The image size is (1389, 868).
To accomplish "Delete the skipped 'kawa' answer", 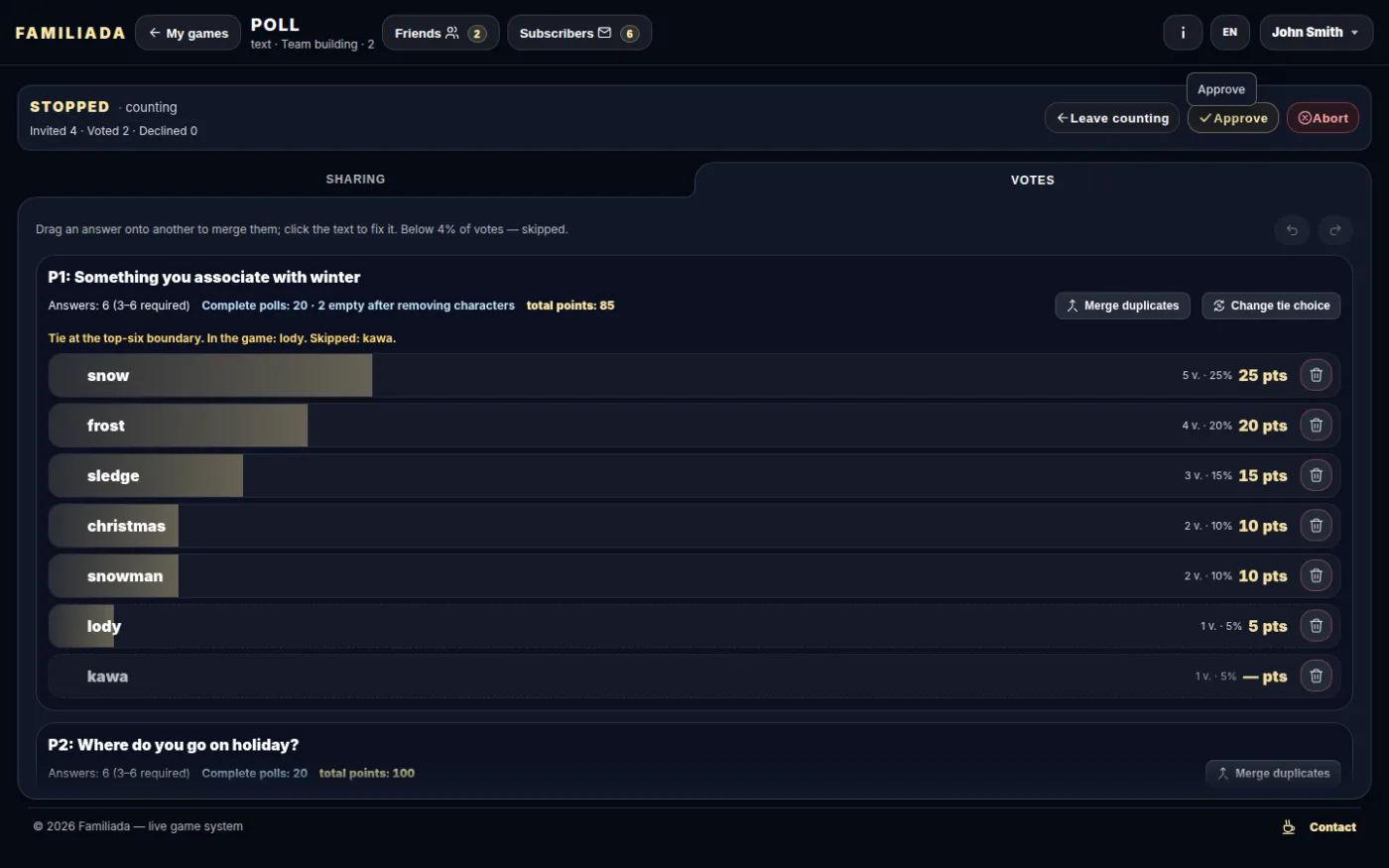I will coord(1316,676).
